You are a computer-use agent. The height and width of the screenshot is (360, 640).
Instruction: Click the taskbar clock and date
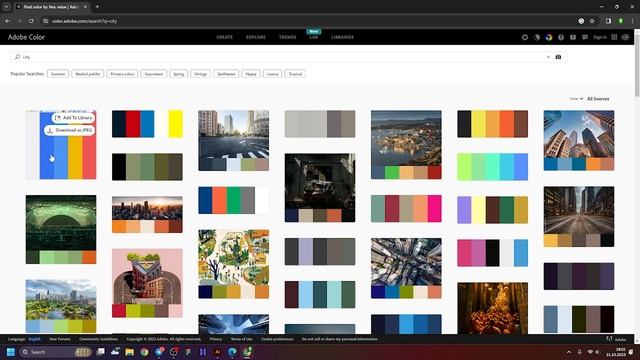[616, 352]
